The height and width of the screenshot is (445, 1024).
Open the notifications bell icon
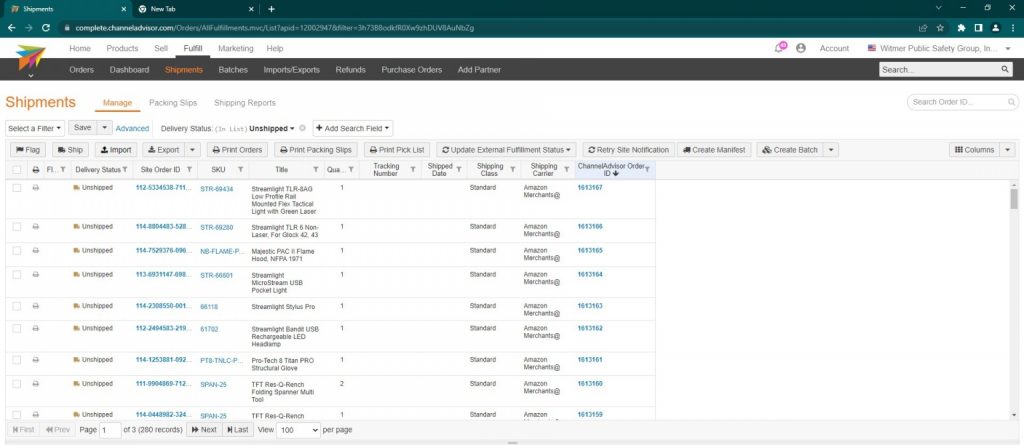[780, 48]
